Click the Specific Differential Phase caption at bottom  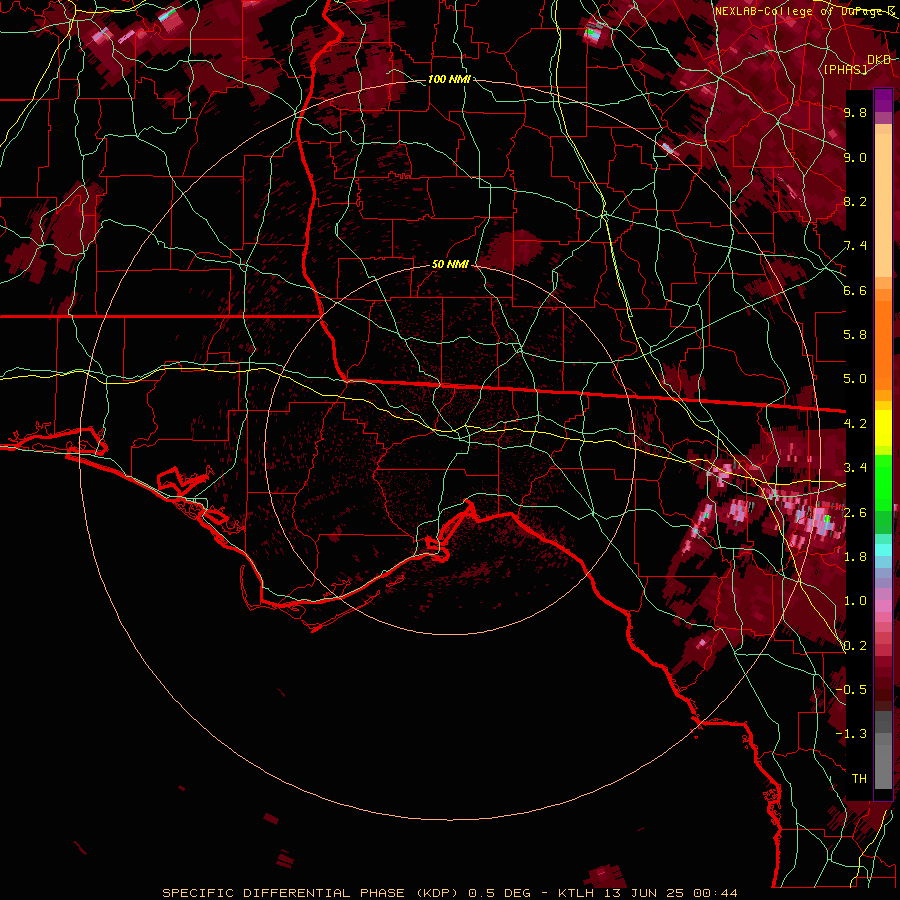coord(449,893)
